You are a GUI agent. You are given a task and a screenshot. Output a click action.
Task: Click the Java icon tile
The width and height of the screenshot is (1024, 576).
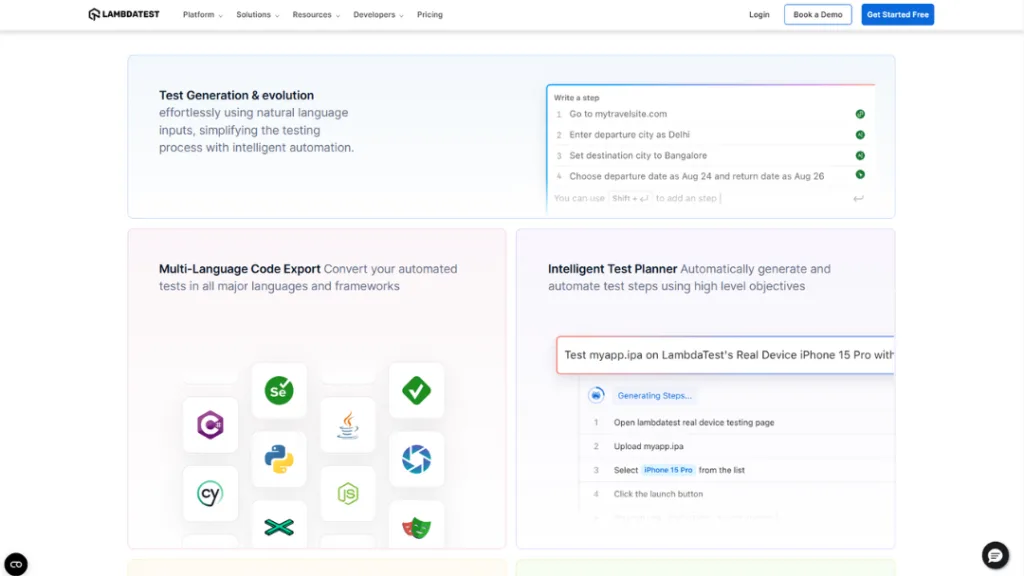(348, 425)
